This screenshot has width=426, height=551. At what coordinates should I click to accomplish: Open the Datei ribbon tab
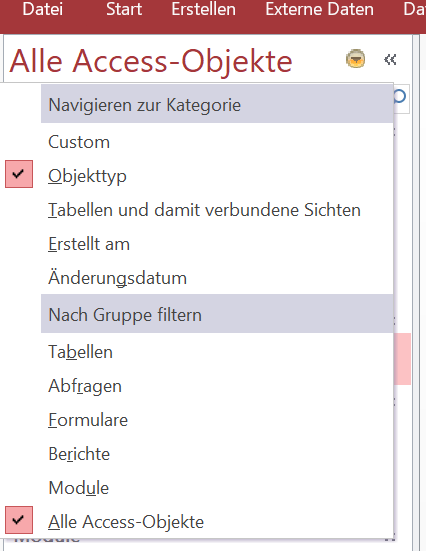click(43, 9)
